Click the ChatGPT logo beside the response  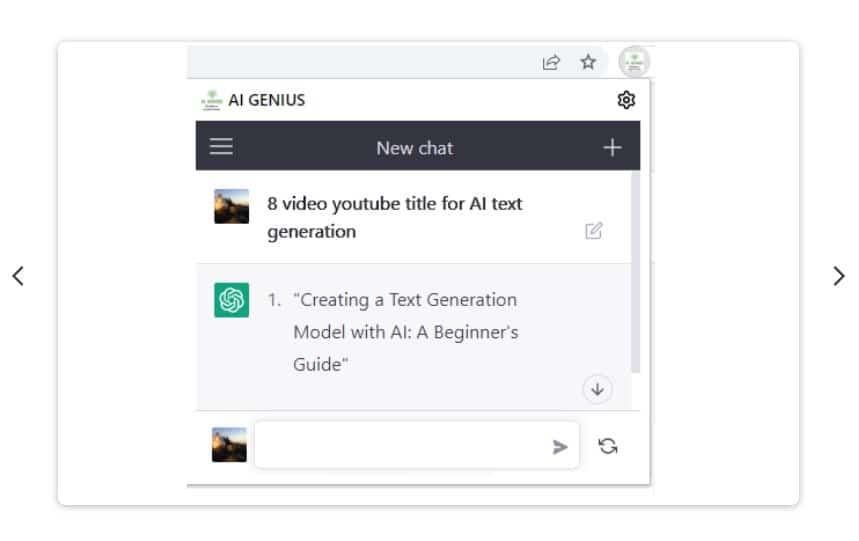pos(232,300)
